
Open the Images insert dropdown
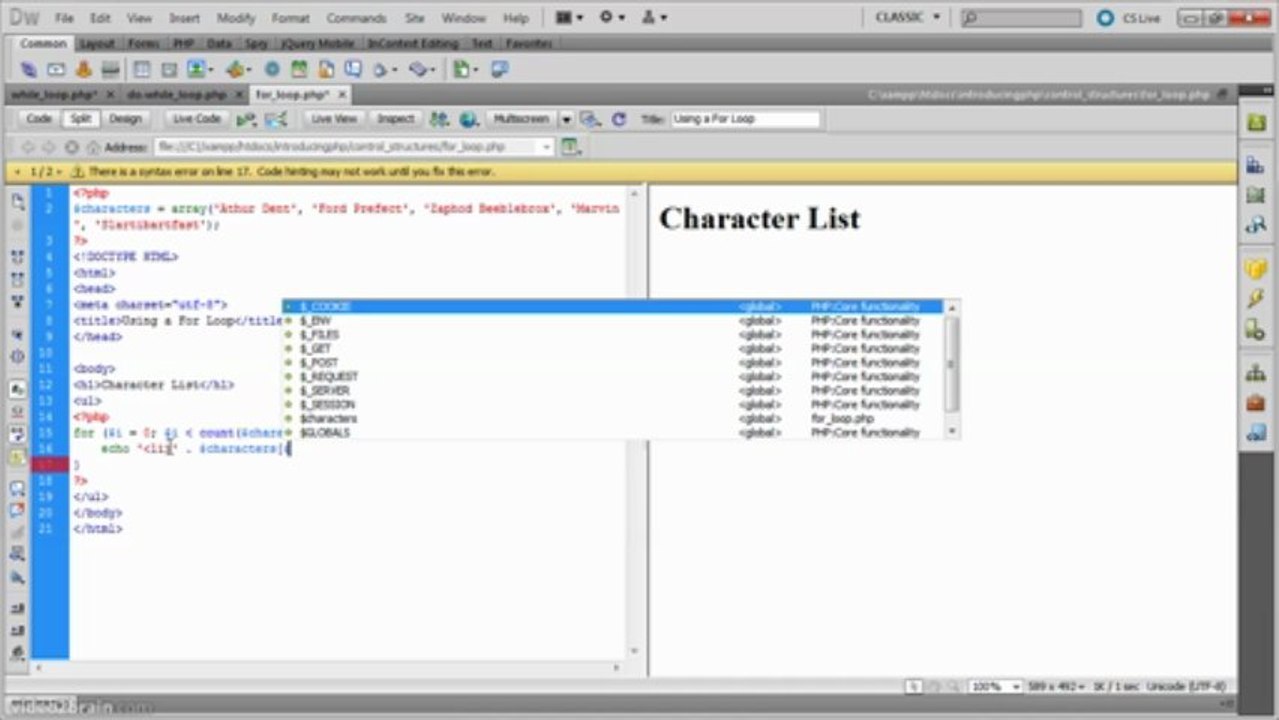coord(199,69)
